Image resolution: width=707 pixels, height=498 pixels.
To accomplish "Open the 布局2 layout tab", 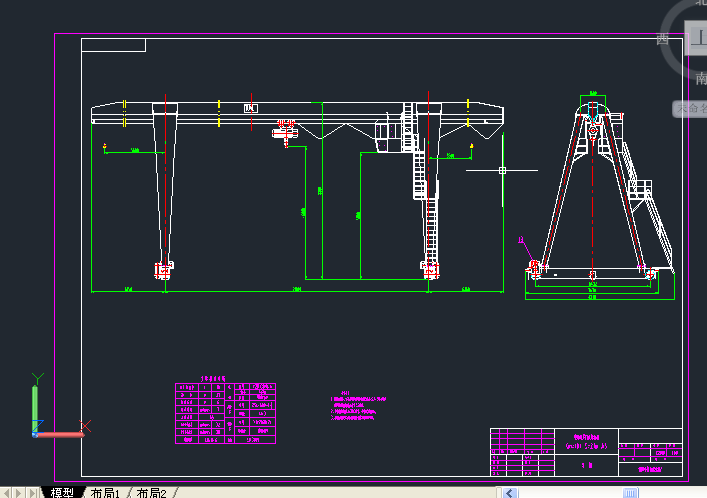I will point(152,493).
